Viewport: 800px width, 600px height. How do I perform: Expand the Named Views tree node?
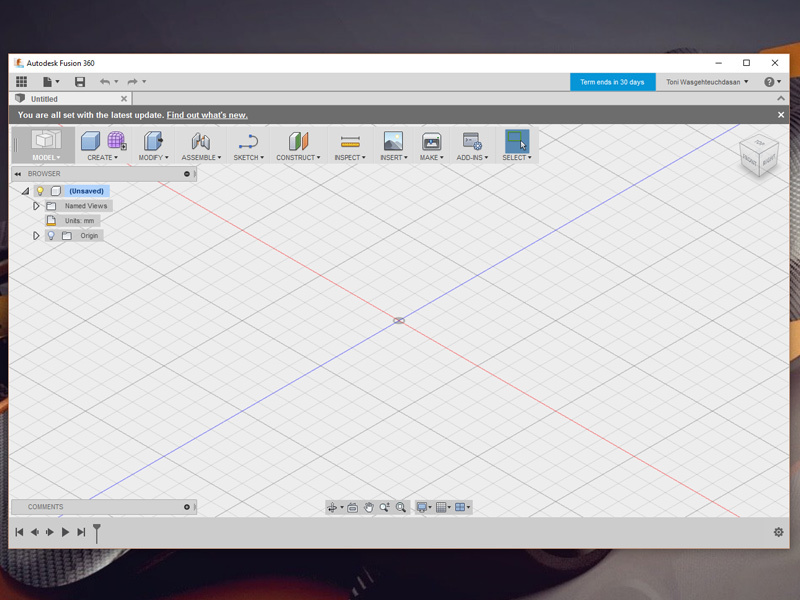tap(36, 206)
